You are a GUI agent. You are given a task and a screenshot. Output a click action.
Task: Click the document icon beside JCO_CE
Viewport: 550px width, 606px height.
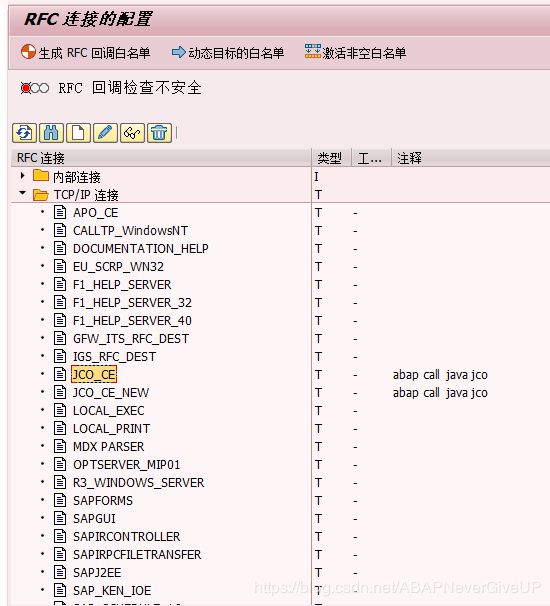click(60, 374)
